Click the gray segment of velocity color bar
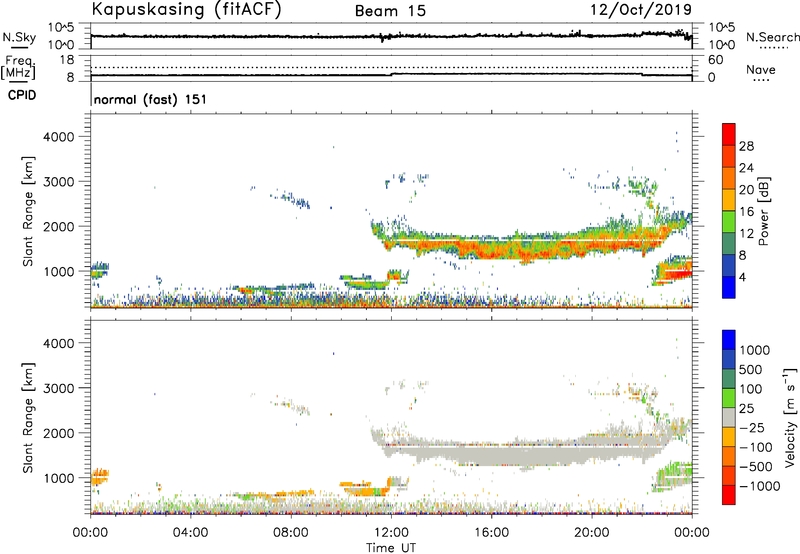 (729, 418)
